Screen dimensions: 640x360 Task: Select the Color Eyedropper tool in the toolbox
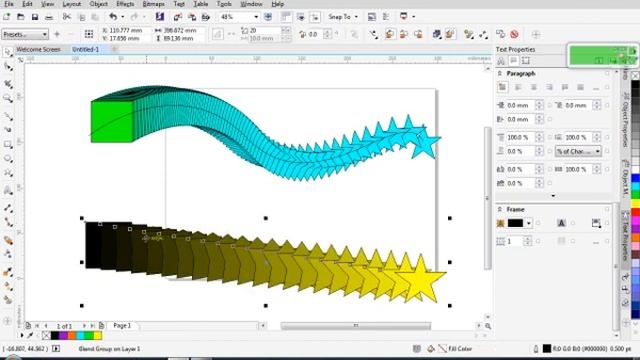click(x=8, y=272)
